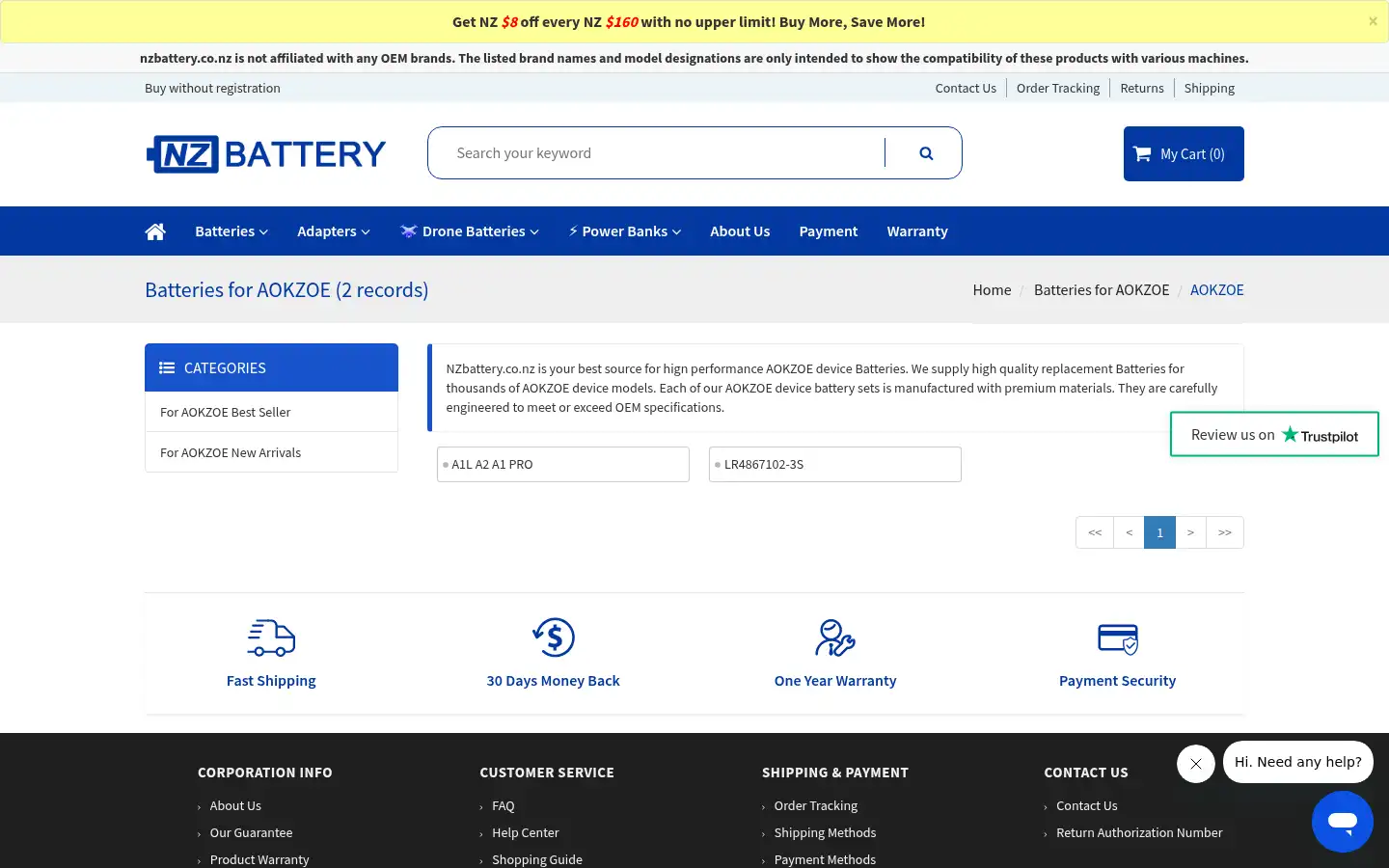
Task: Expand the Batteries dropdown menu
Action: 231,231
